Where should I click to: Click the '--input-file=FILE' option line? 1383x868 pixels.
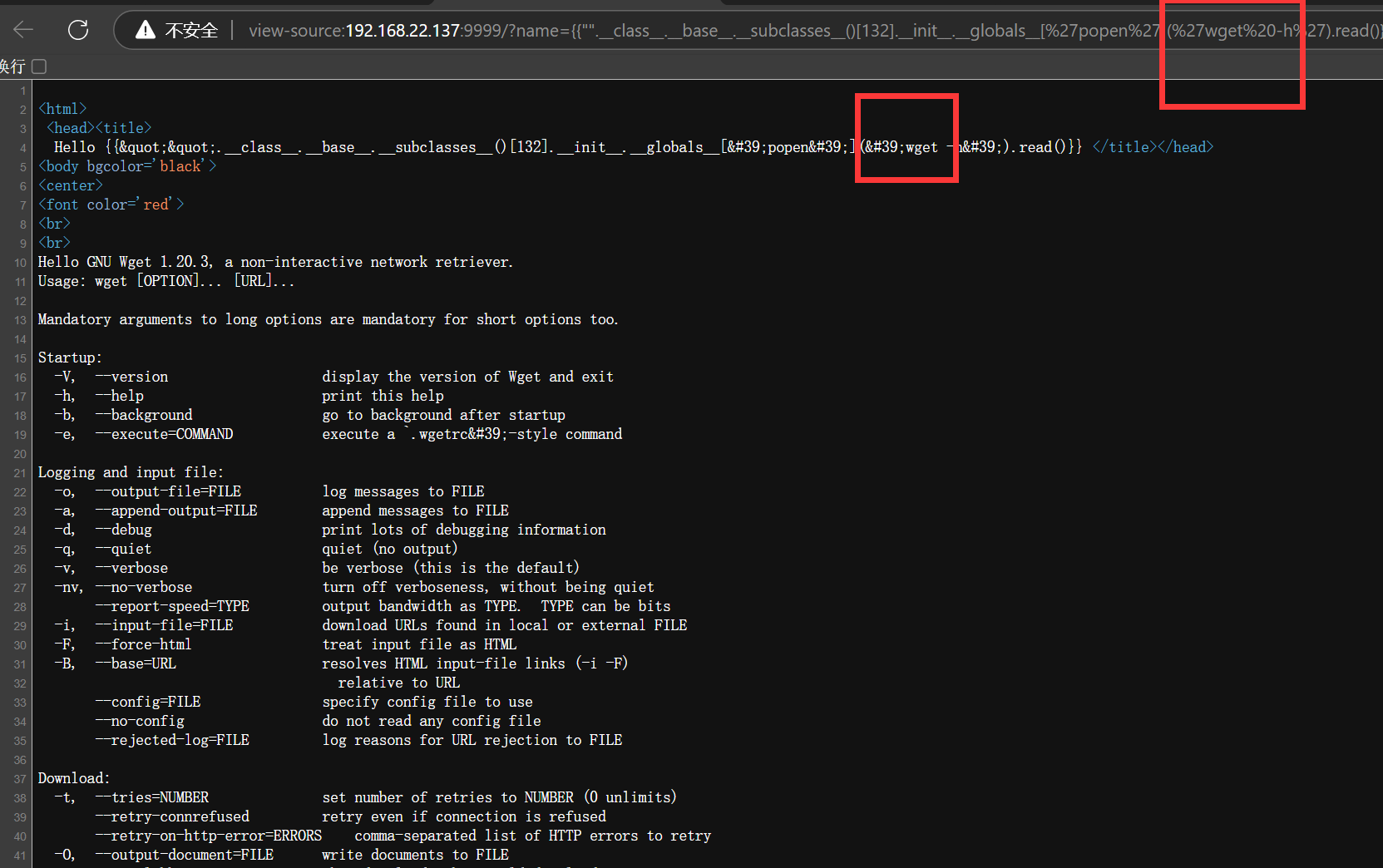371,625
